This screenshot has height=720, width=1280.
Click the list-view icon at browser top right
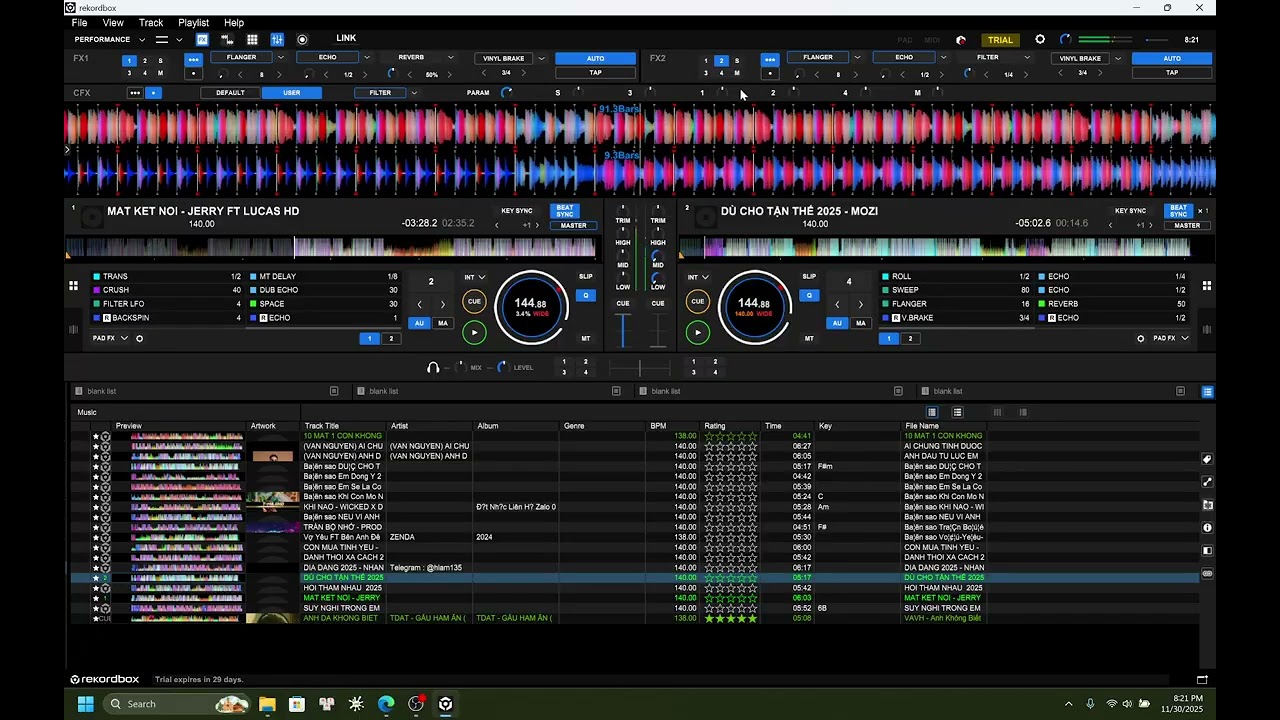tap(1207, 392)
